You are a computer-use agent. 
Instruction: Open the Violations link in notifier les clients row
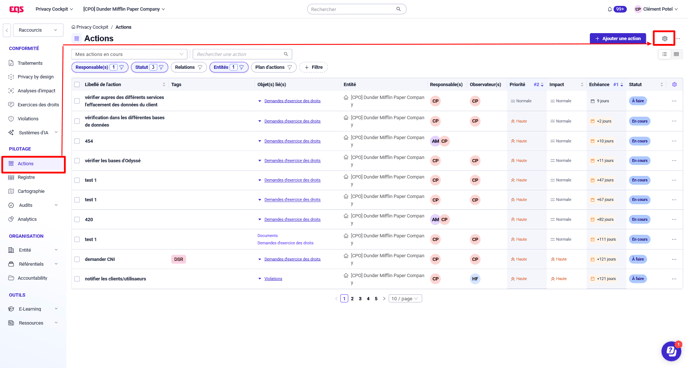click(273, 279)
